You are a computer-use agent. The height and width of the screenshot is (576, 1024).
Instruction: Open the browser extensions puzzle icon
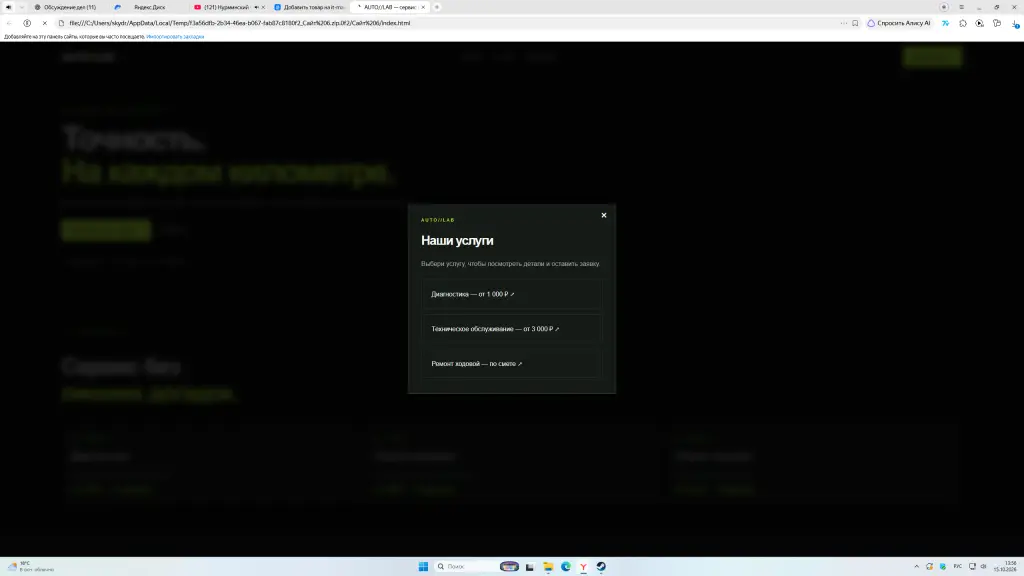tap(963, 23)
